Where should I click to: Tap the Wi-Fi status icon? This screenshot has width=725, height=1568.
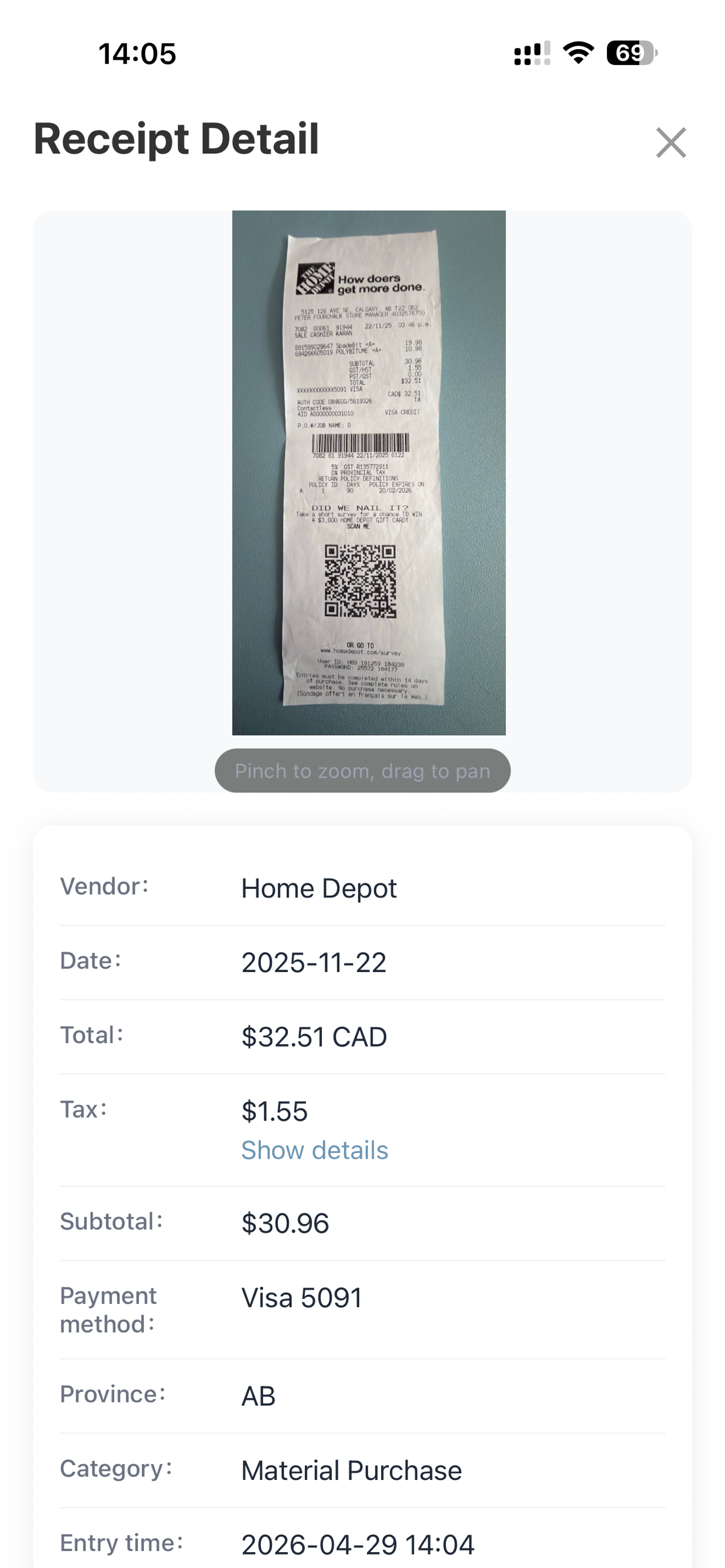pos(578,53)
